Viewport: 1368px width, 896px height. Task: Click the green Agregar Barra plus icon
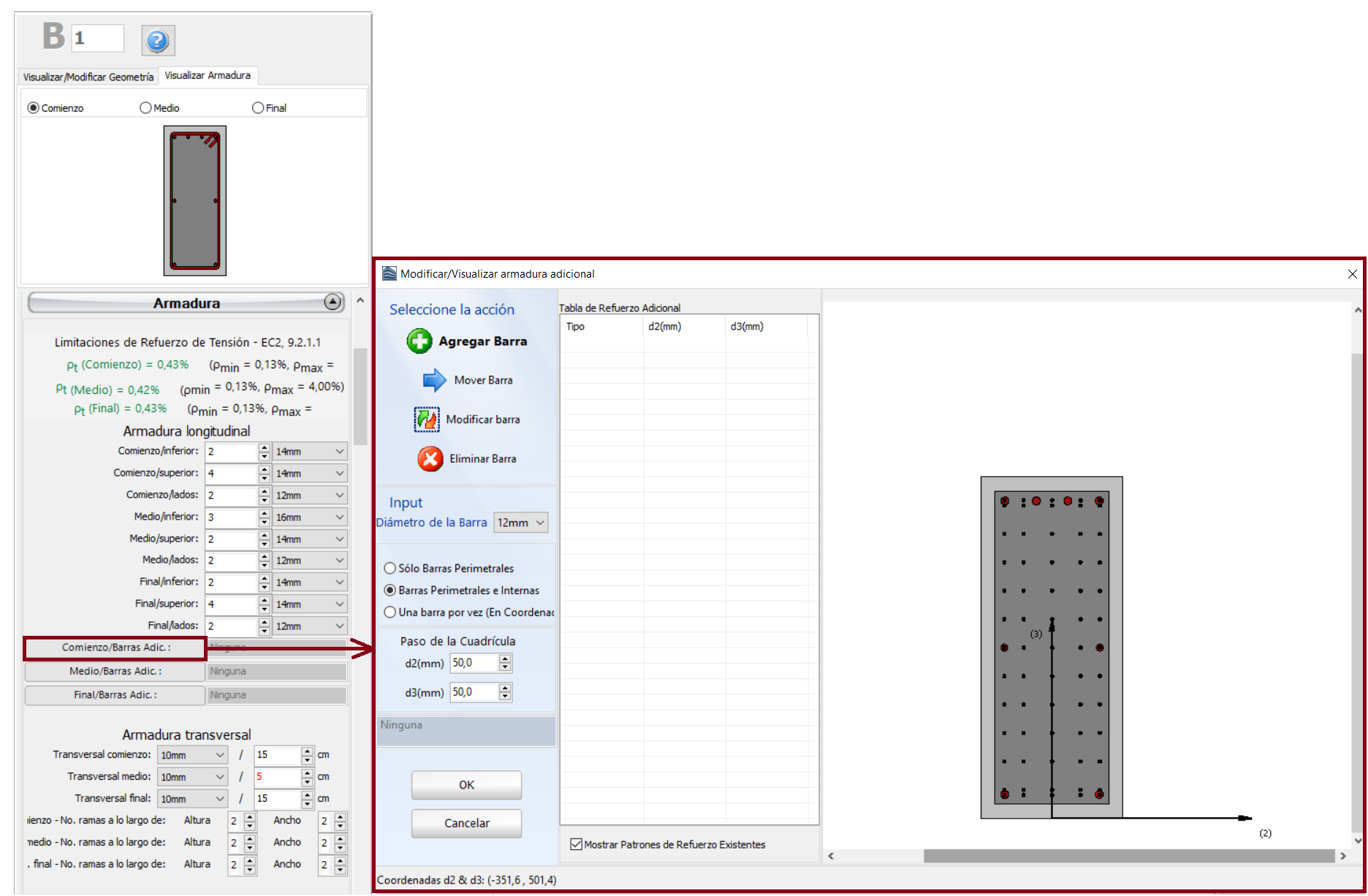coord(419,341)
